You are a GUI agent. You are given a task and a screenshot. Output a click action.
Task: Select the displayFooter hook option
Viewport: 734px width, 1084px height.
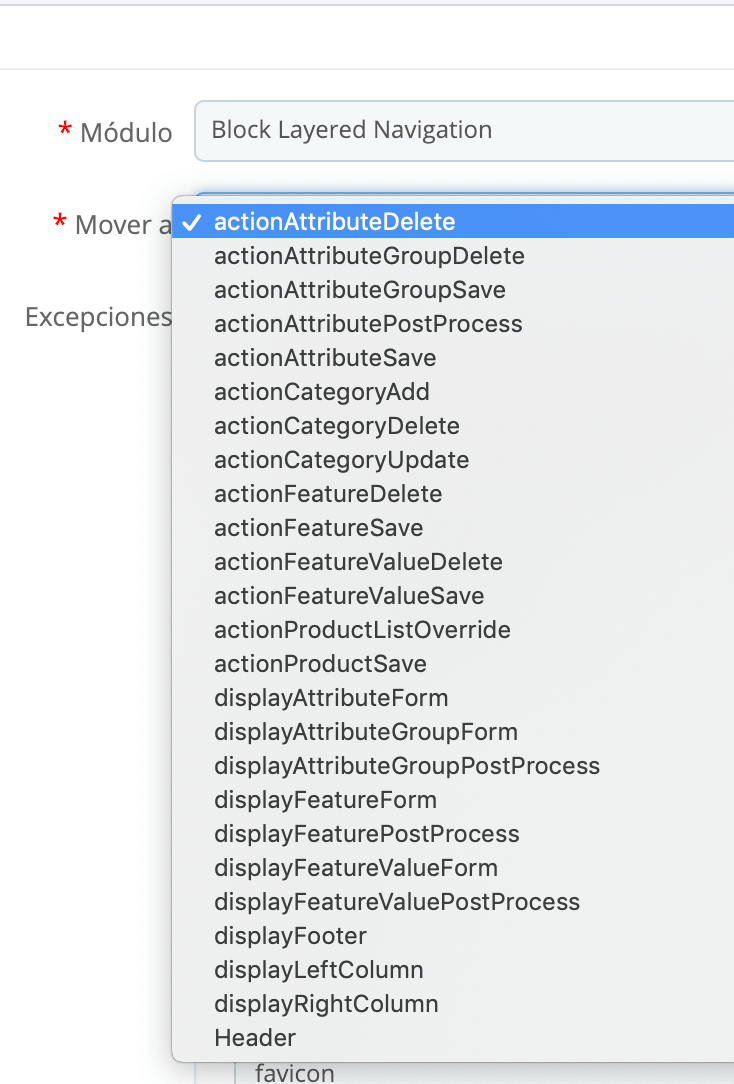[x=290, y=936]
